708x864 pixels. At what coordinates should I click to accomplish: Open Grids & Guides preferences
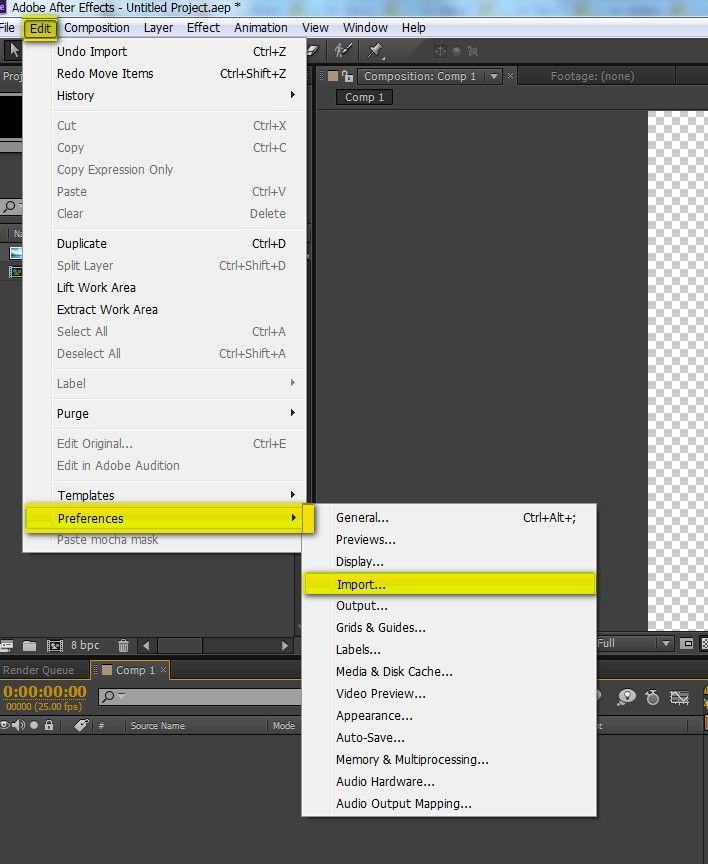click(x=449, y=628)
